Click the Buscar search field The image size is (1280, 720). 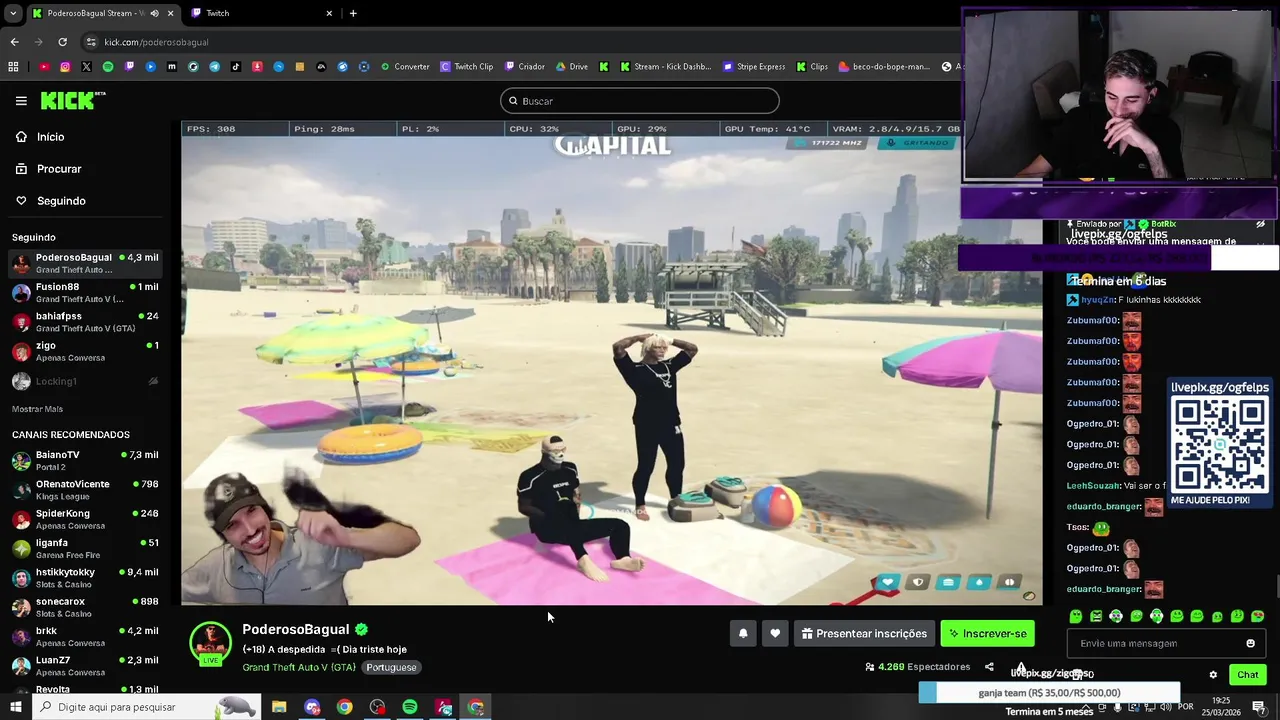tap(640, 101)
